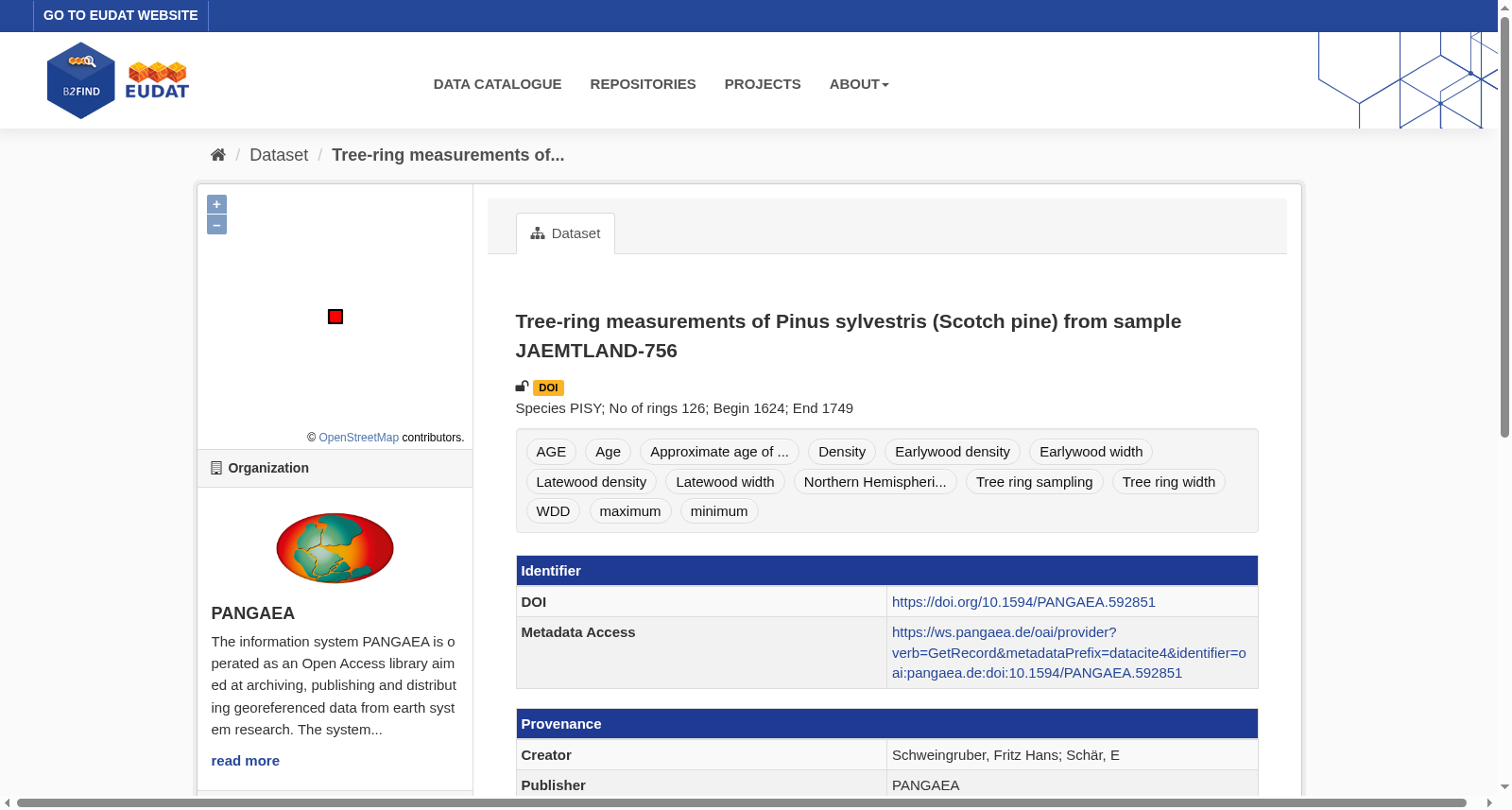
Task: Select the WDD tag
Action: pos(553,511)
